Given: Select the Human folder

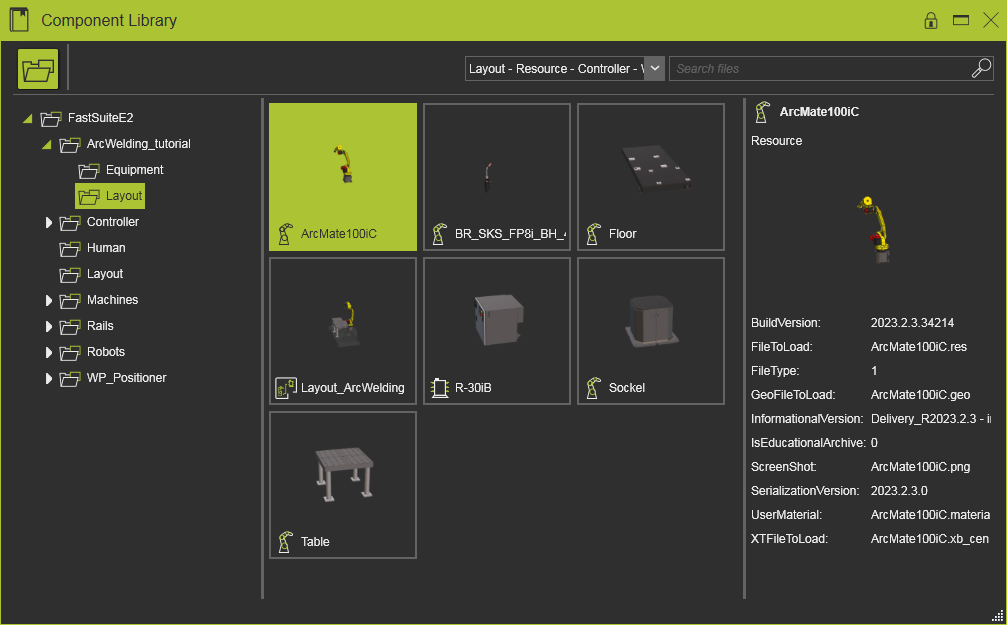Looking at the screenshot, I should click(105, 248).
